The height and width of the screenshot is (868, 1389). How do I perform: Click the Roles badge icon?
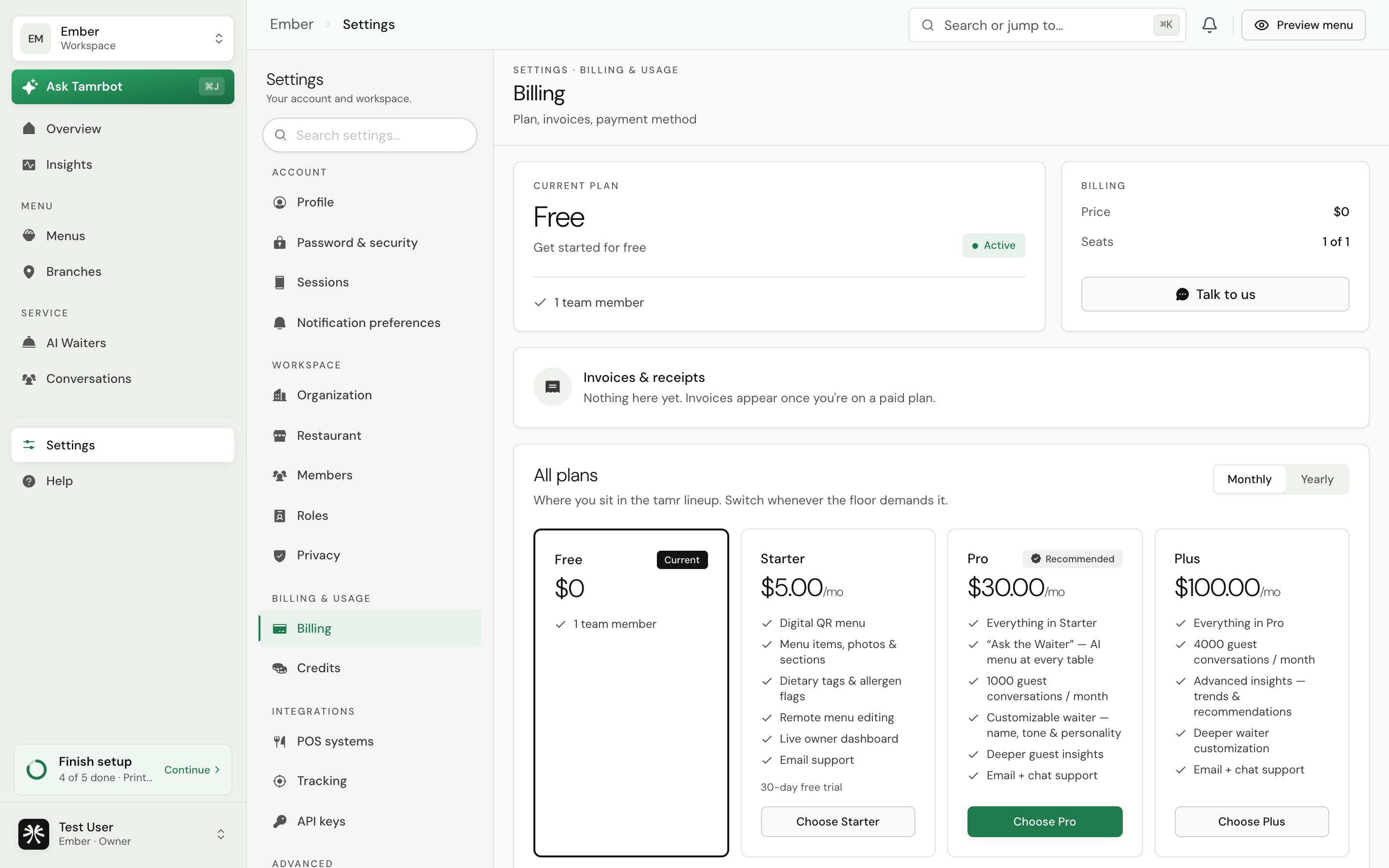pos(280,515)
